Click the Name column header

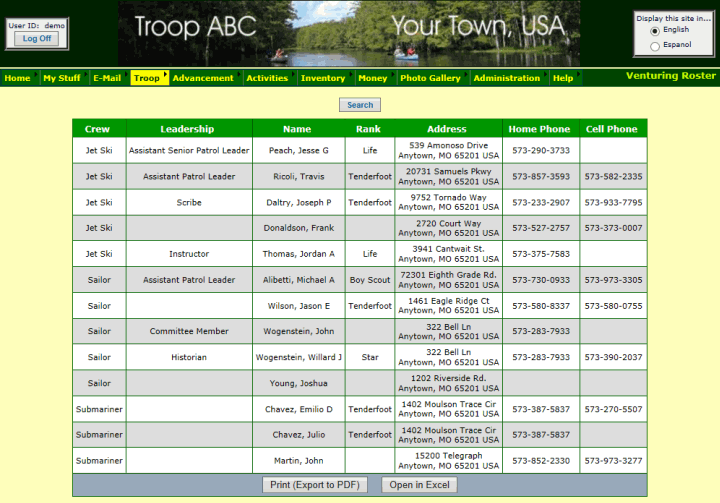pos(297,129)
